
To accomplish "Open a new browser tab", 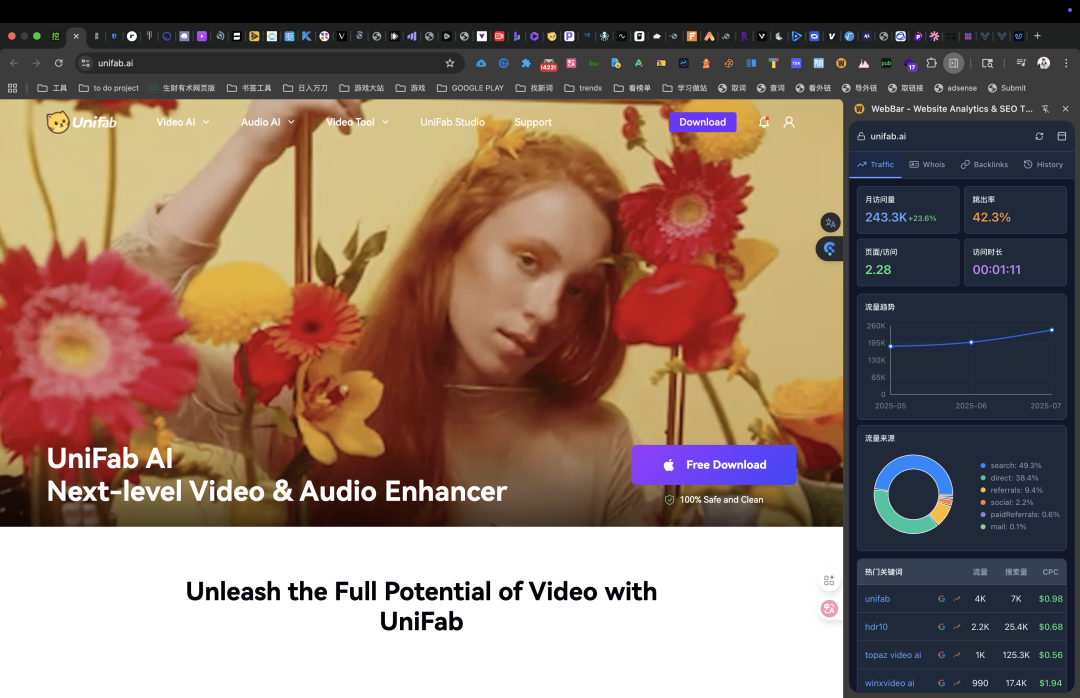I will point(1037,36).
